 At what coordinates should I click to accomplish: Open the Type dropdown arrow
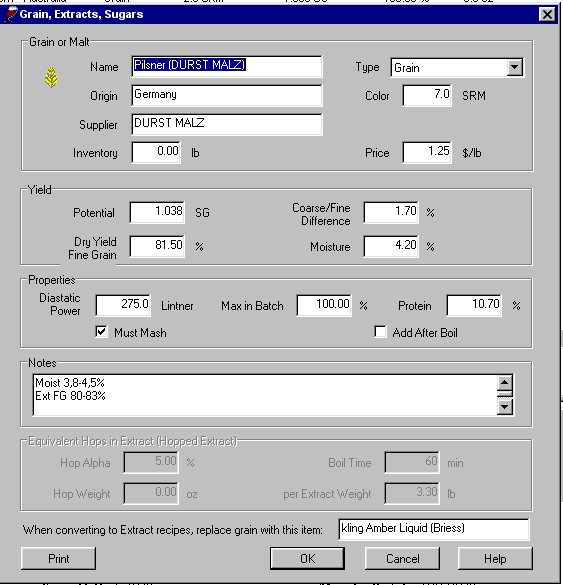pos(514,68)
